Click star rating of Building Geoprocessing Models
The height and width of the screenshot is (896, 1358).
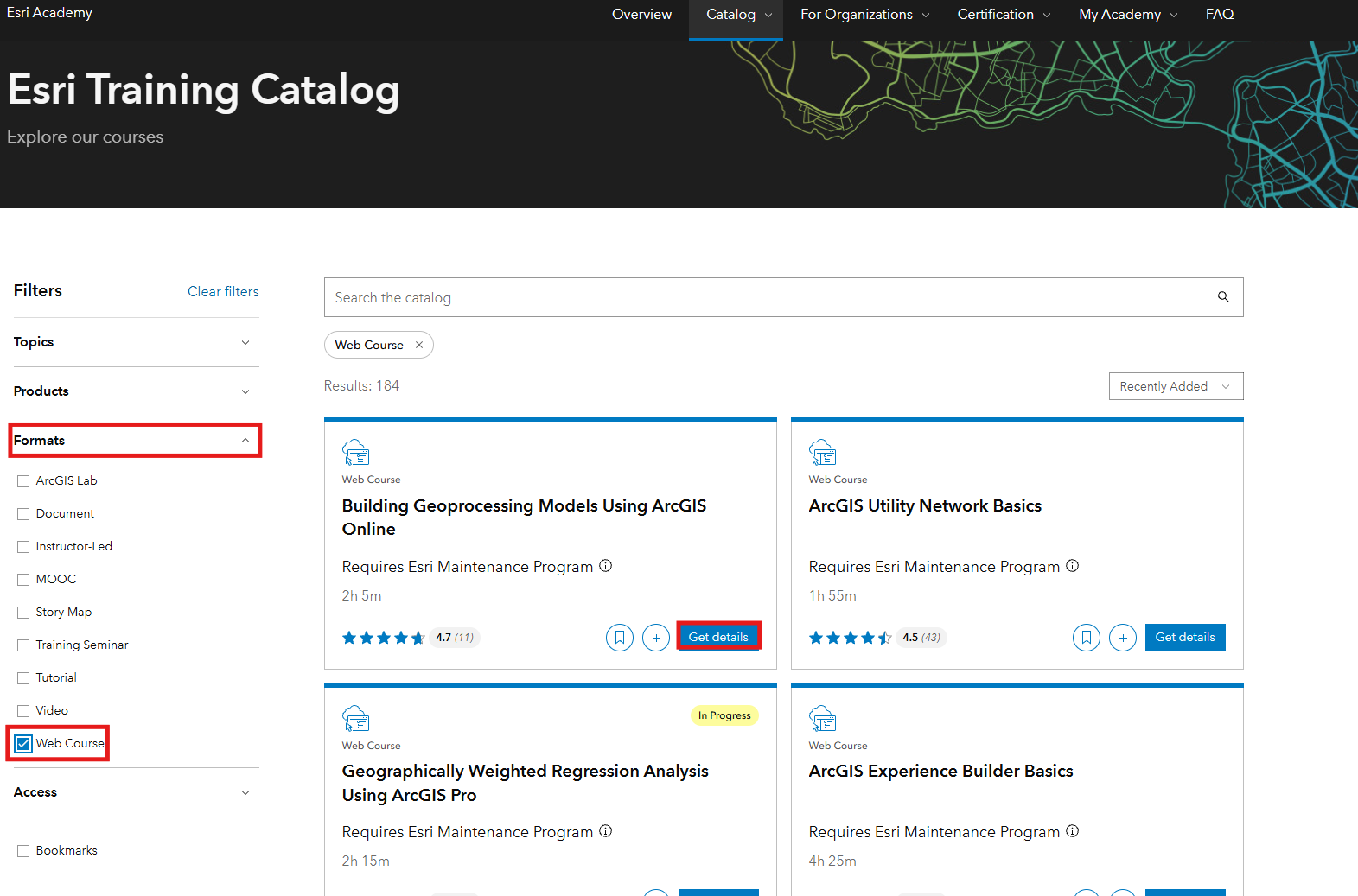(x=384, y=638)
